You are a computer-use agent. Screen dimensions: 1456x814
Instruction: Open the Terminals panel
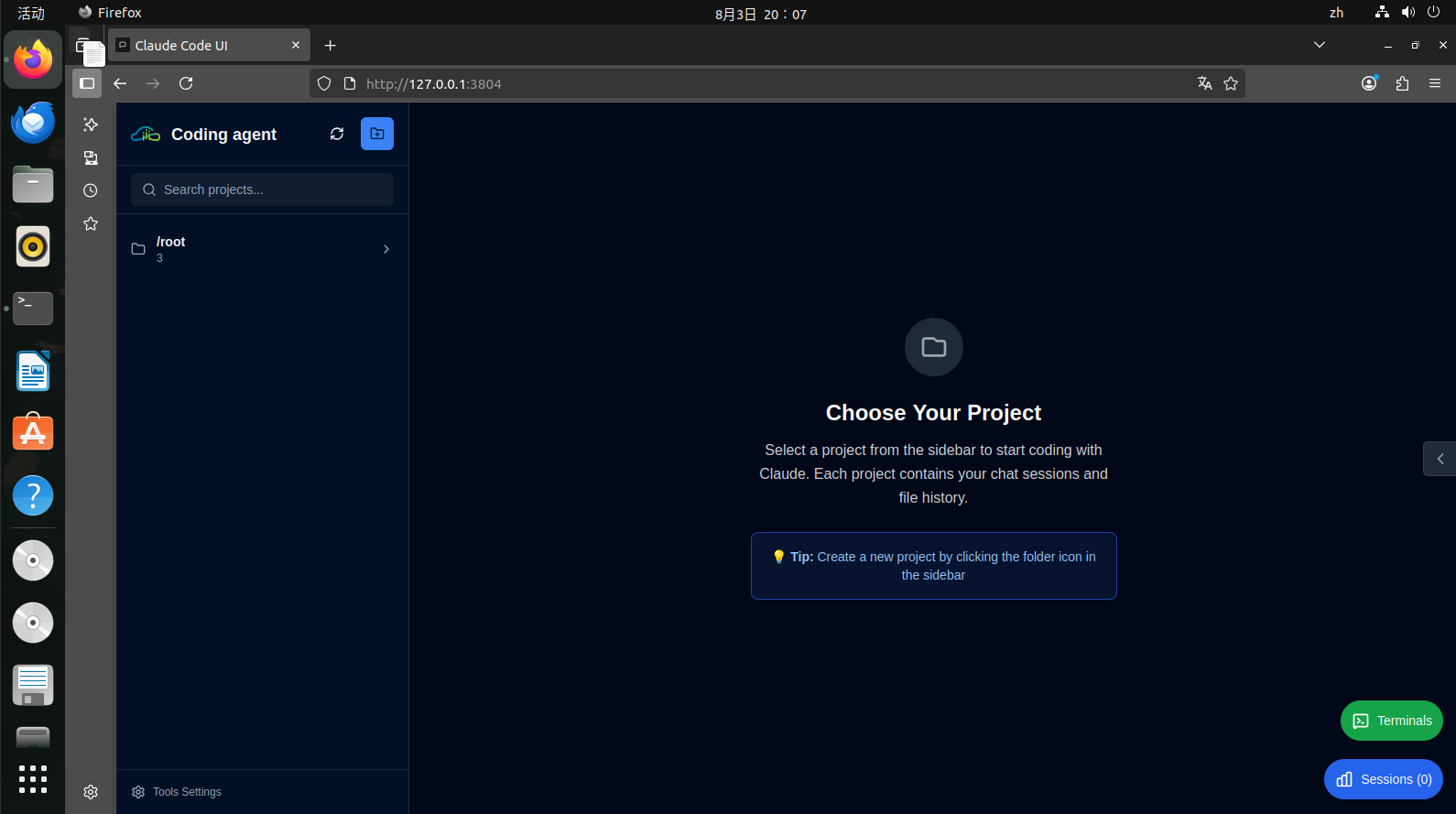(1392, 721)
